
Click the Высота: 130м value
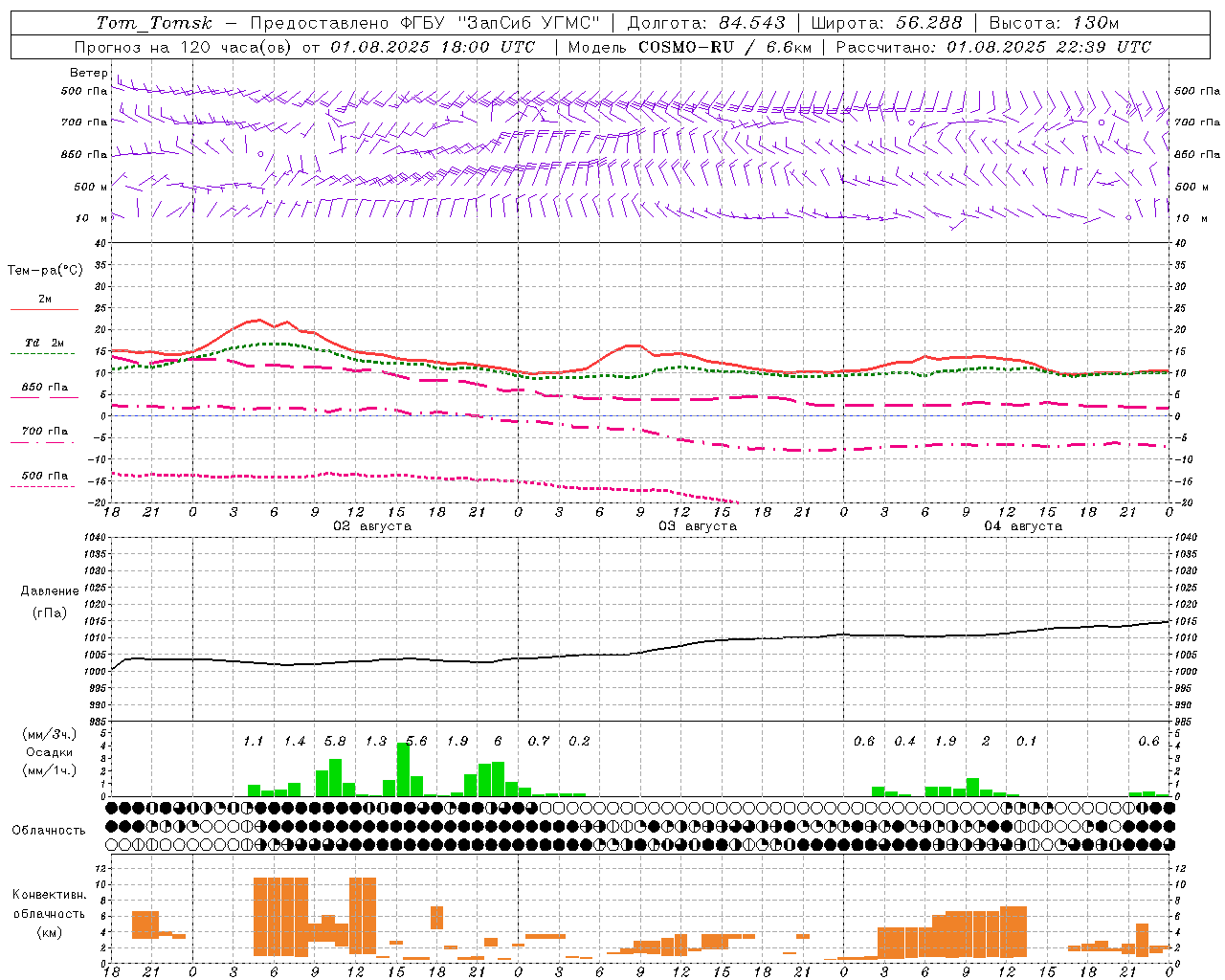pos(1054,23)
